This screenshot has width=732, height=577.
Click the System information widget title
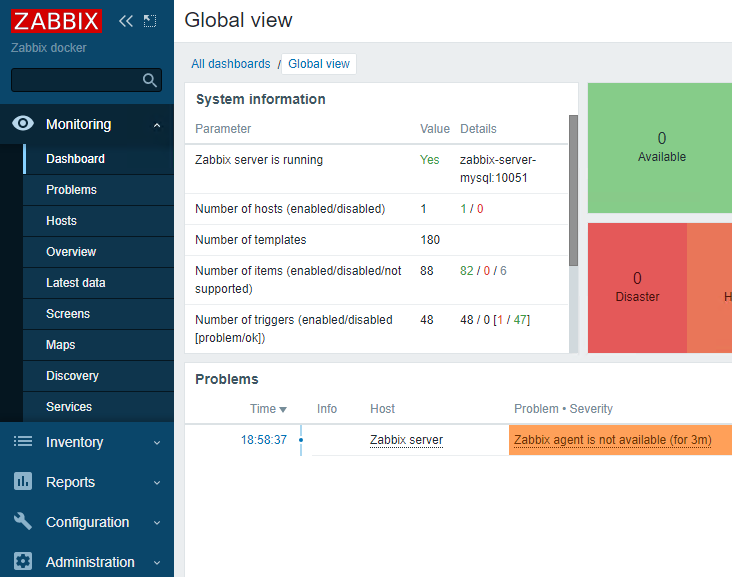[x=260, y=99]
